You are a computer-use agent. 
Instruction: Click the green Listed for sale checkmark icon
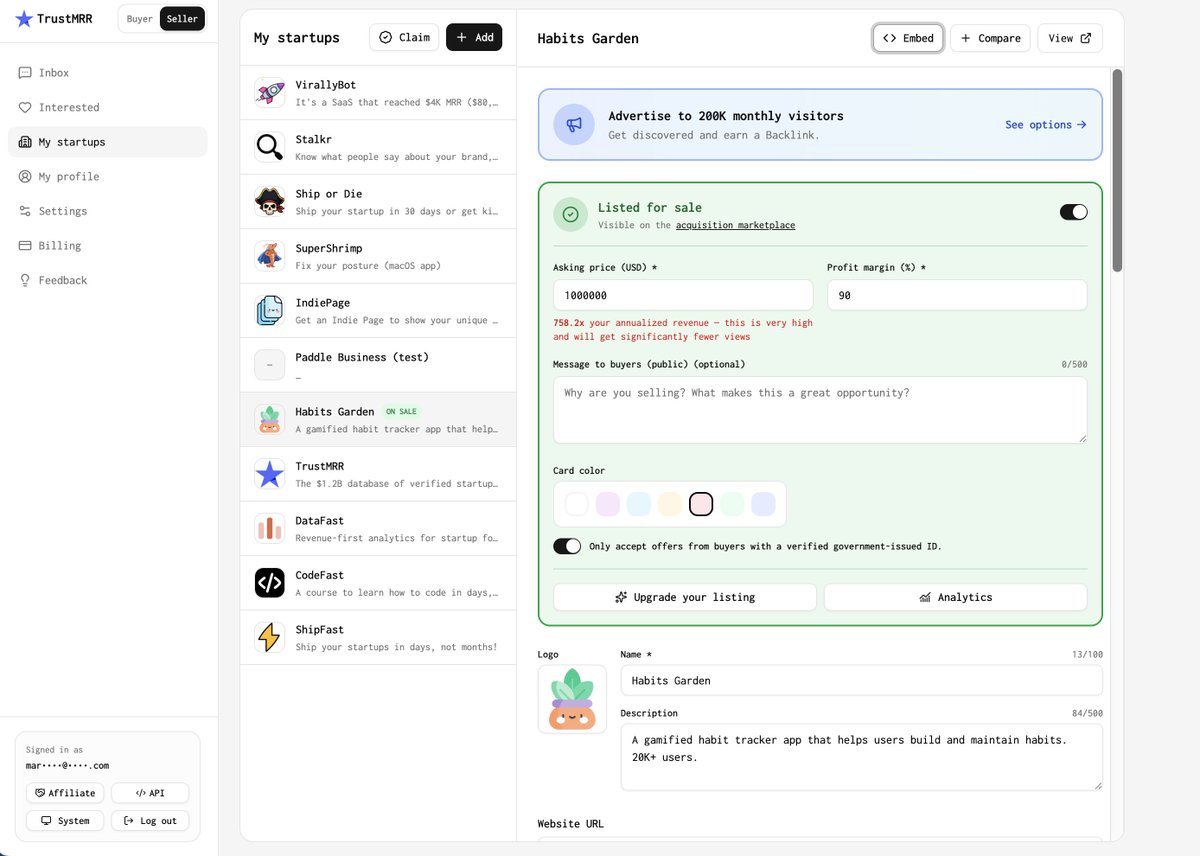click(x=570, y=214)
